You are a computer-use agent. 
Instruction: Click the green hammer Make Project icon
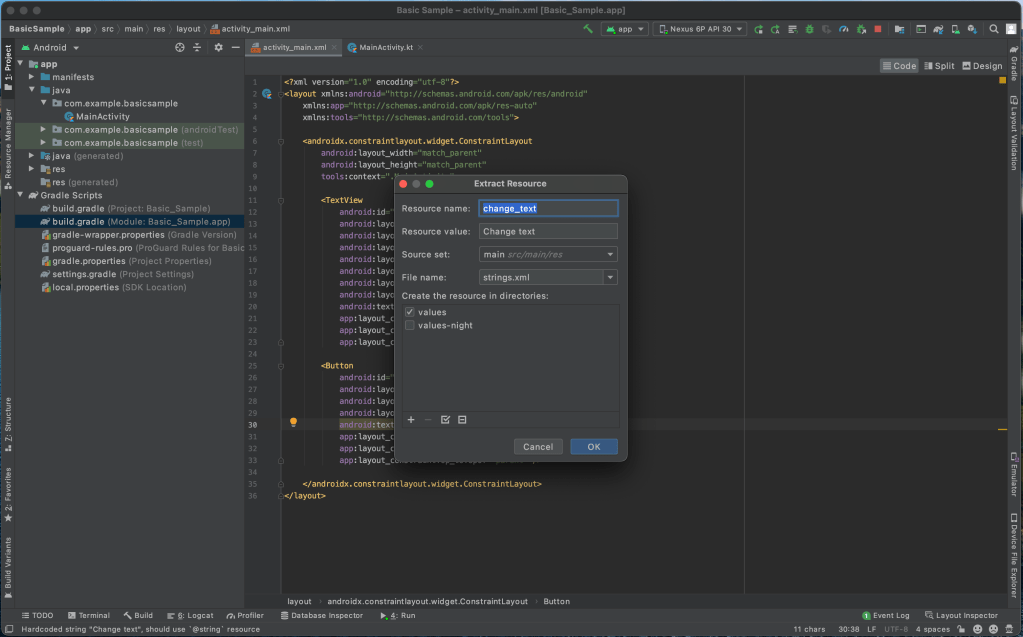pyautogui.click(x=588, y=29)
